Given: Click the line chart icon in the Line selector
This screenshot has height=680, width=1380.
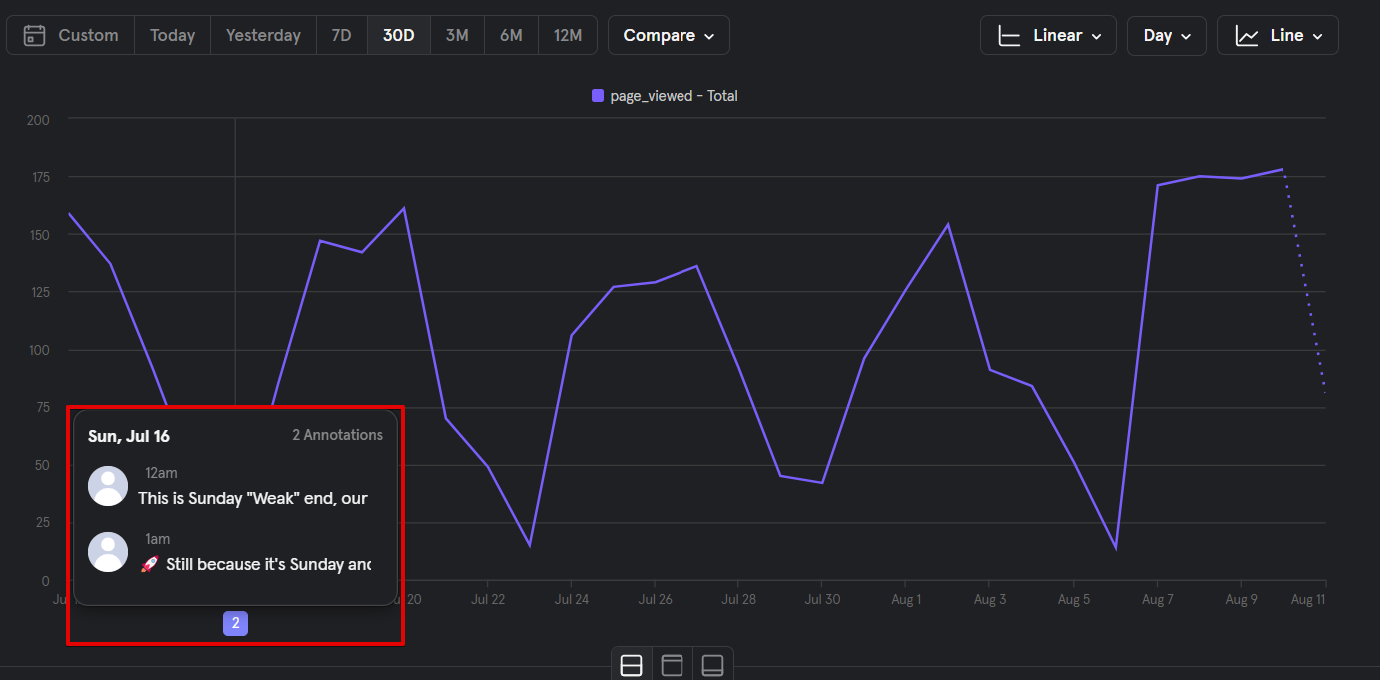Looking at the screenshot, I should pyautogui.click(x=1247, y=36).
